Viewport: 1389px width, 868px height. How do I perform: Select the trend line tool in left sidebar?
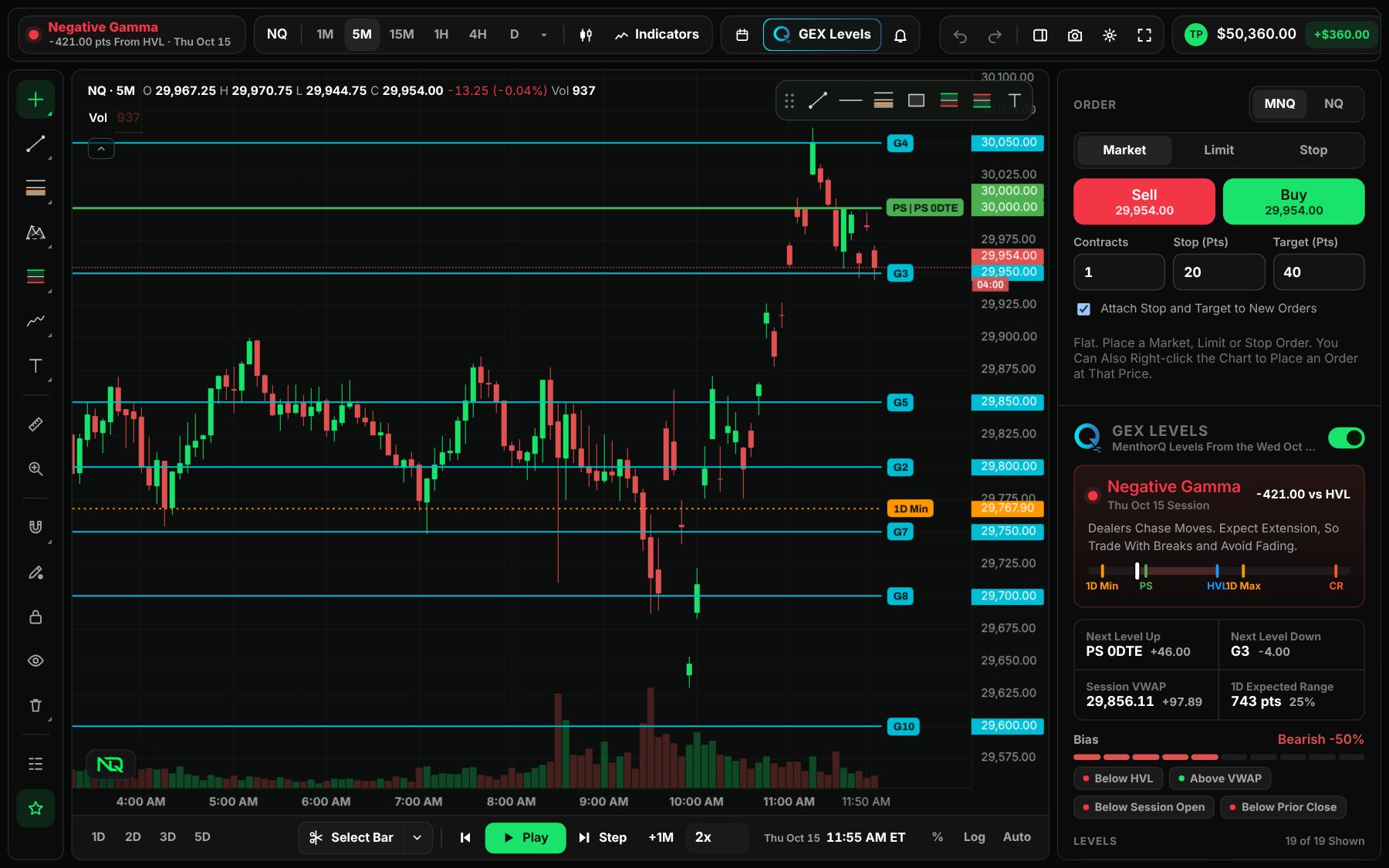35,144
